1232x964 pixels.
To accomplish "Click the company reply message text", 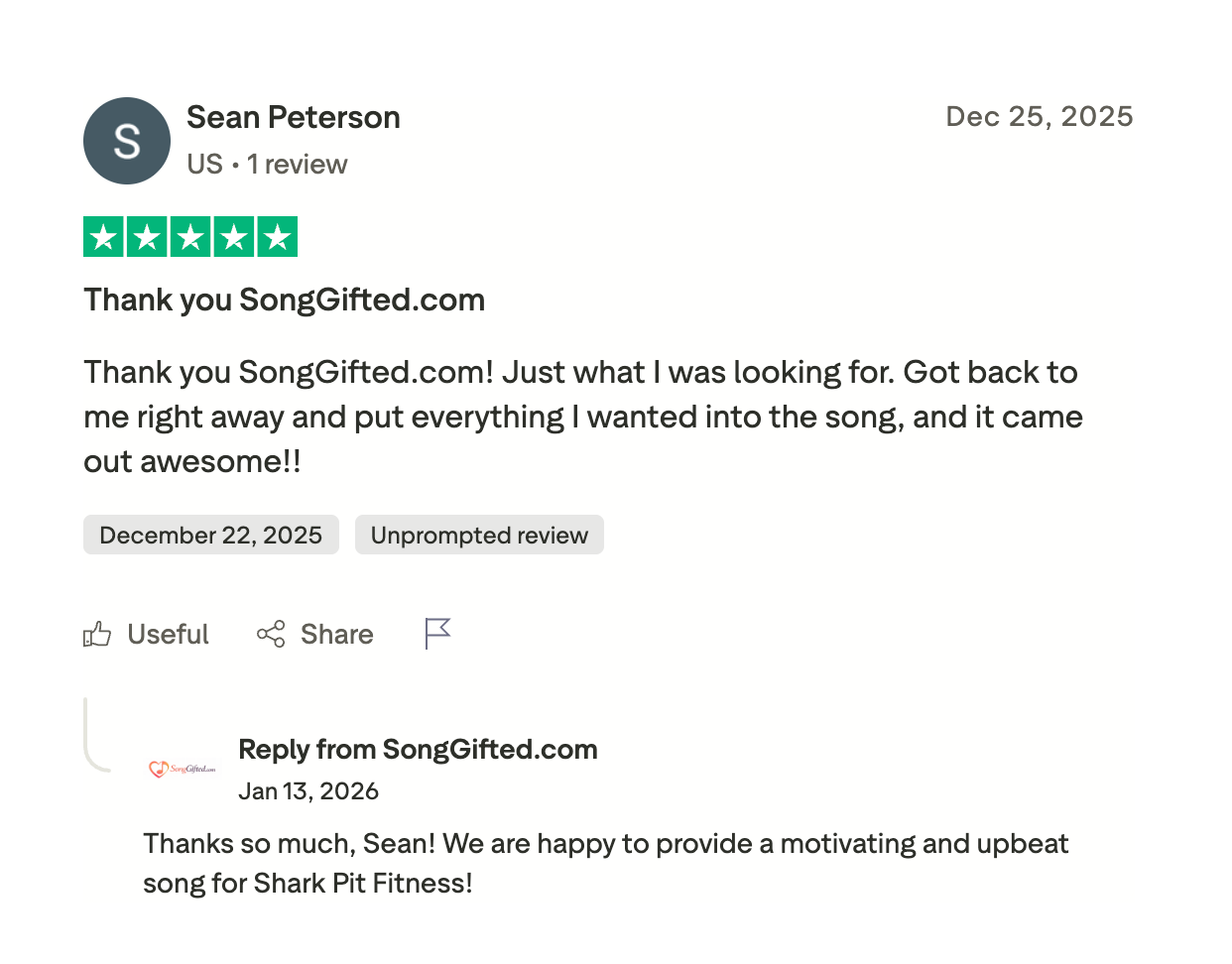I will 605,863.
